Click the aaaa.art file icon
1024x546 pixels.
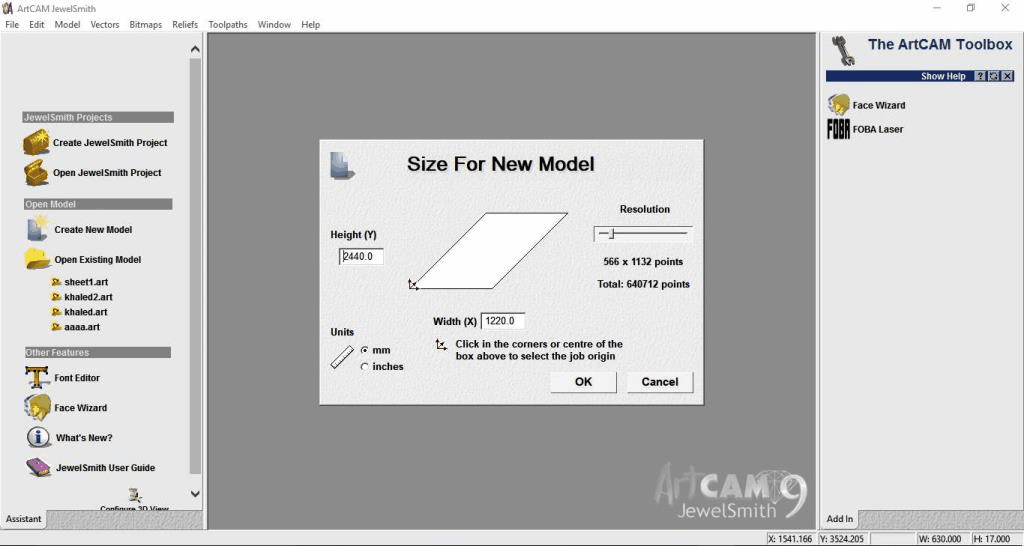point(56,327)
